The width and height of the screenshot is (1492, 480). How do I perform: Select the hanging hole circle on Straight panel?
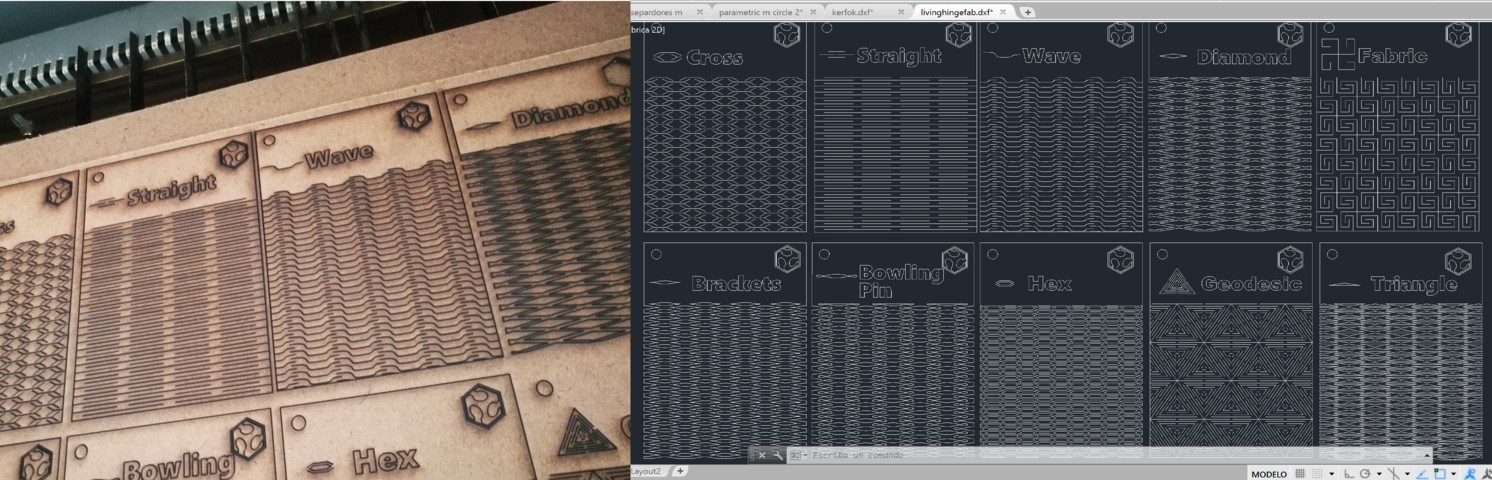click(825, 29)
